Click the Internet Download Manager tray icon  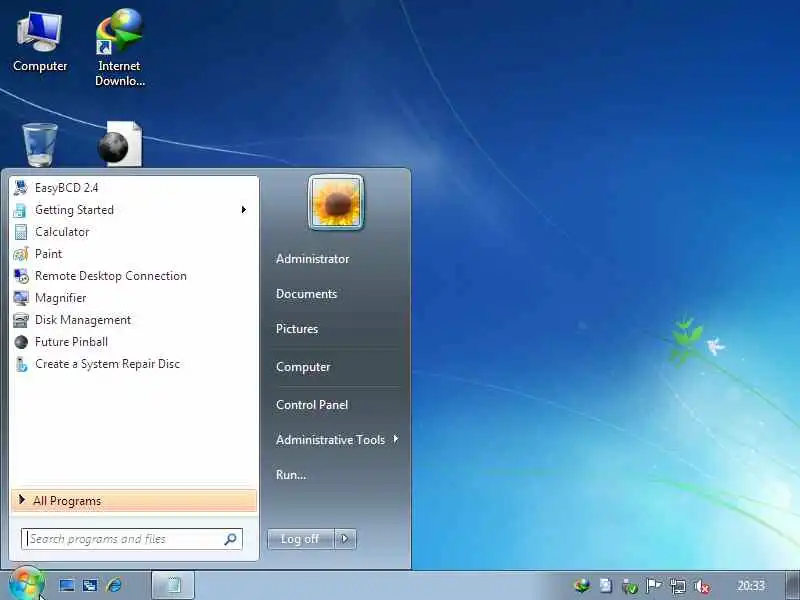(x=582, y=586)
